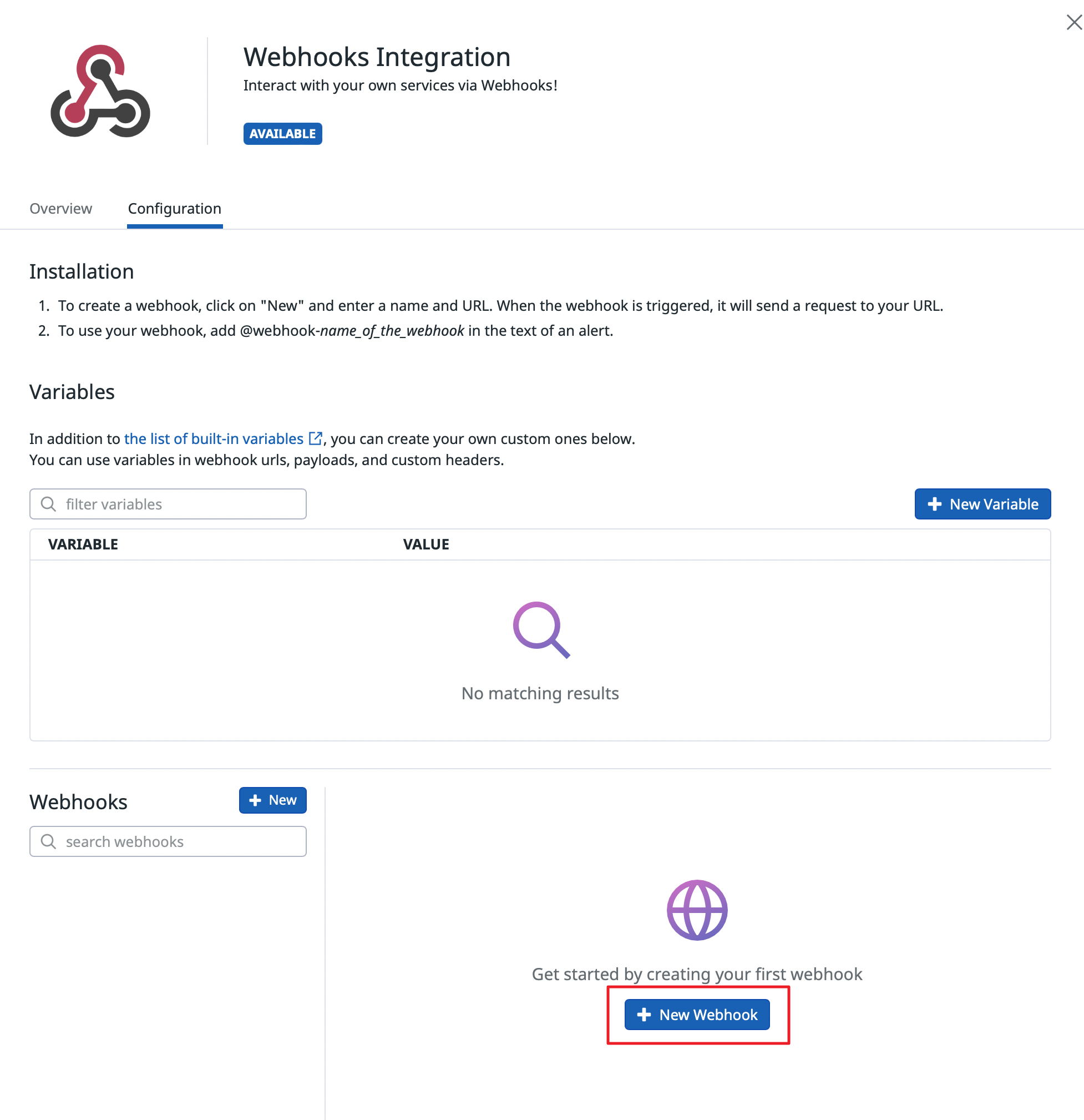The image size is (1084, 1120).
Task: Select the Configuration tab
Action: click(x=174, y=209)
